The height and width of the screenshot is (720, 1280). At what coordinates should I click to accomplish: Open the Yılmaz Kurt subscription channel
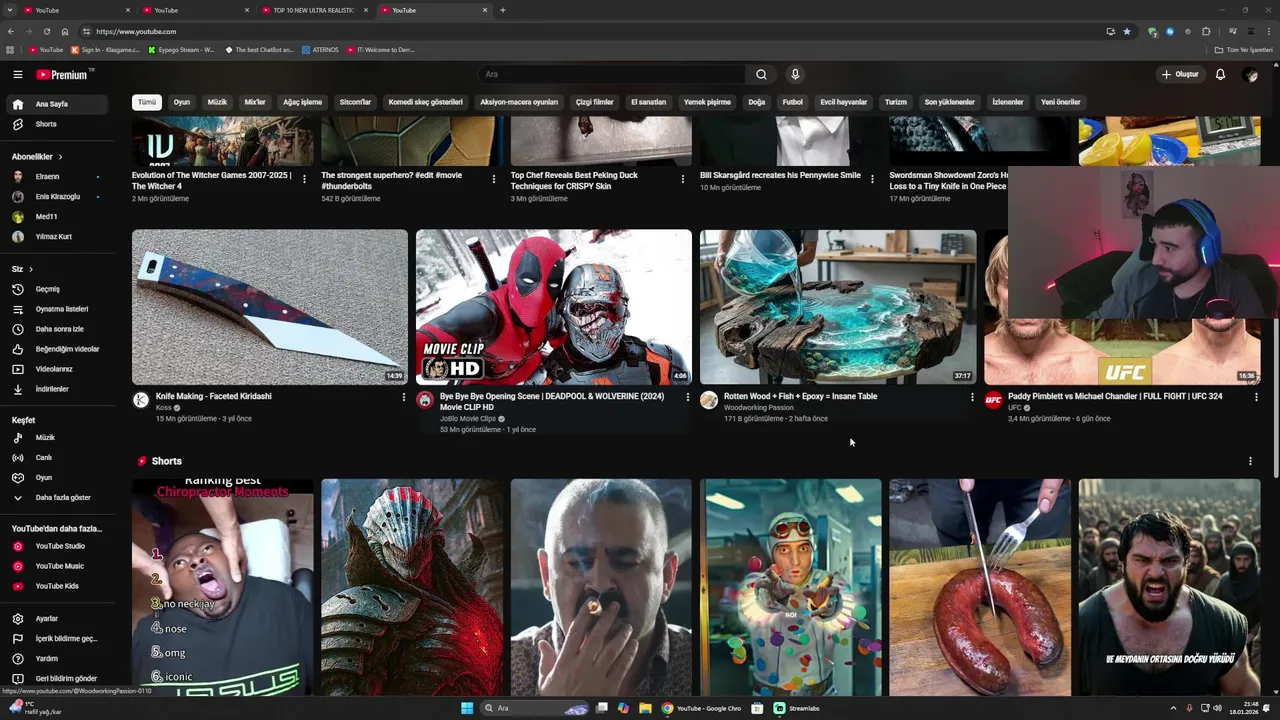click(58, 237)
